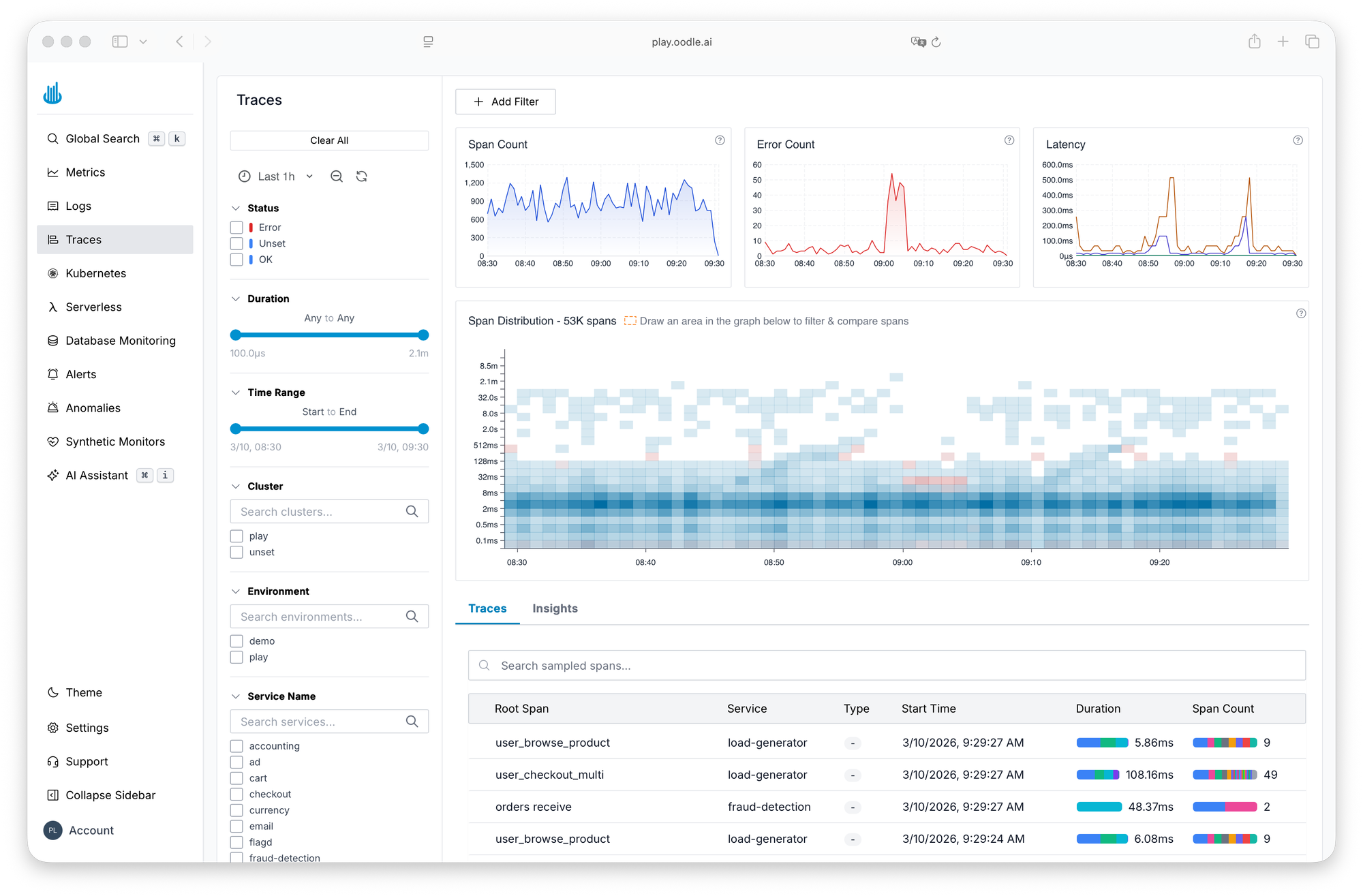The width and height of the screenshot is (1363, 896).
Task: Open the Last 1h time dropdown
Action: (x=276, y=176)
